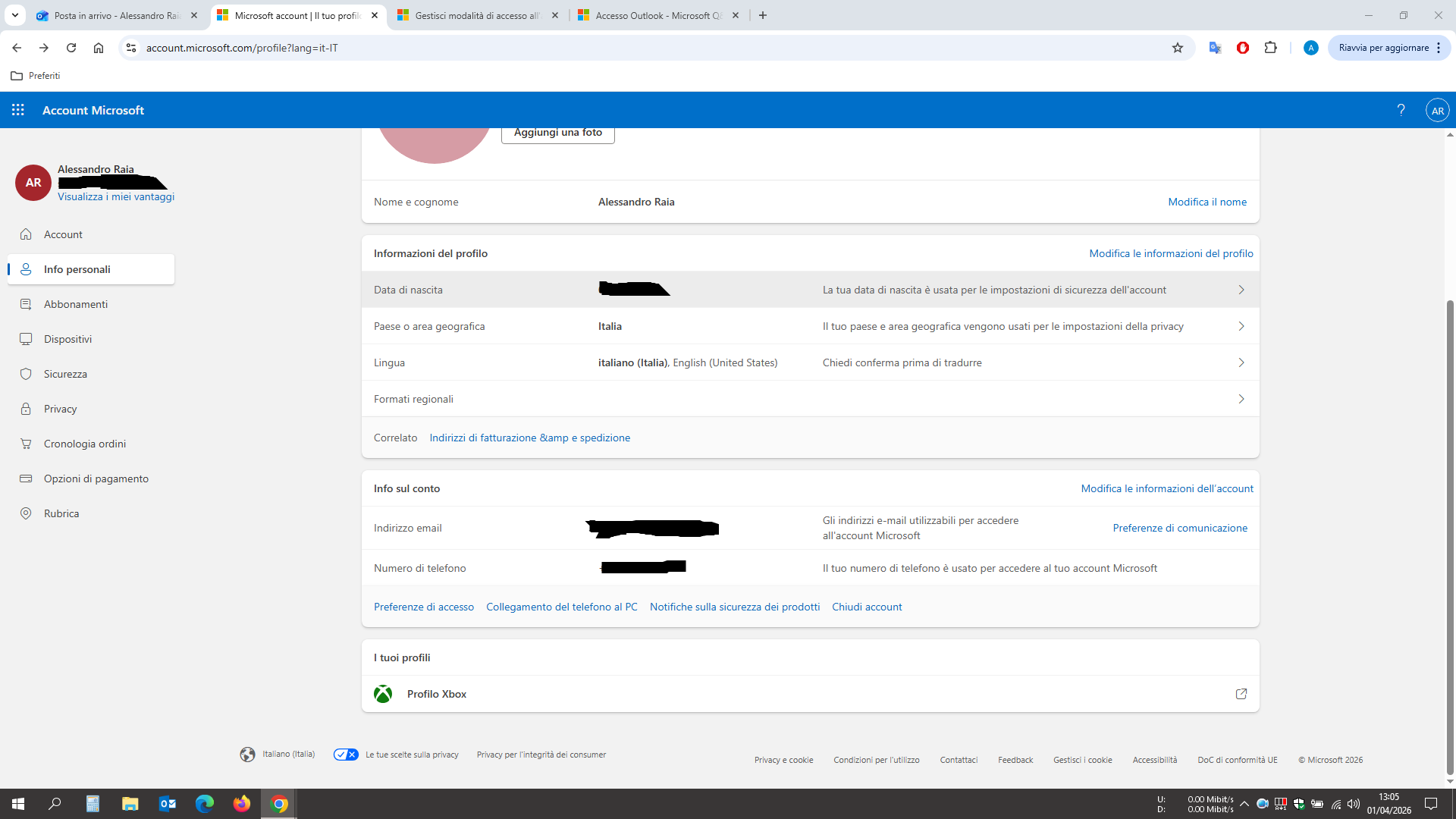Expand the Paese o area geografica chevron

click(x=1241, y=326)
